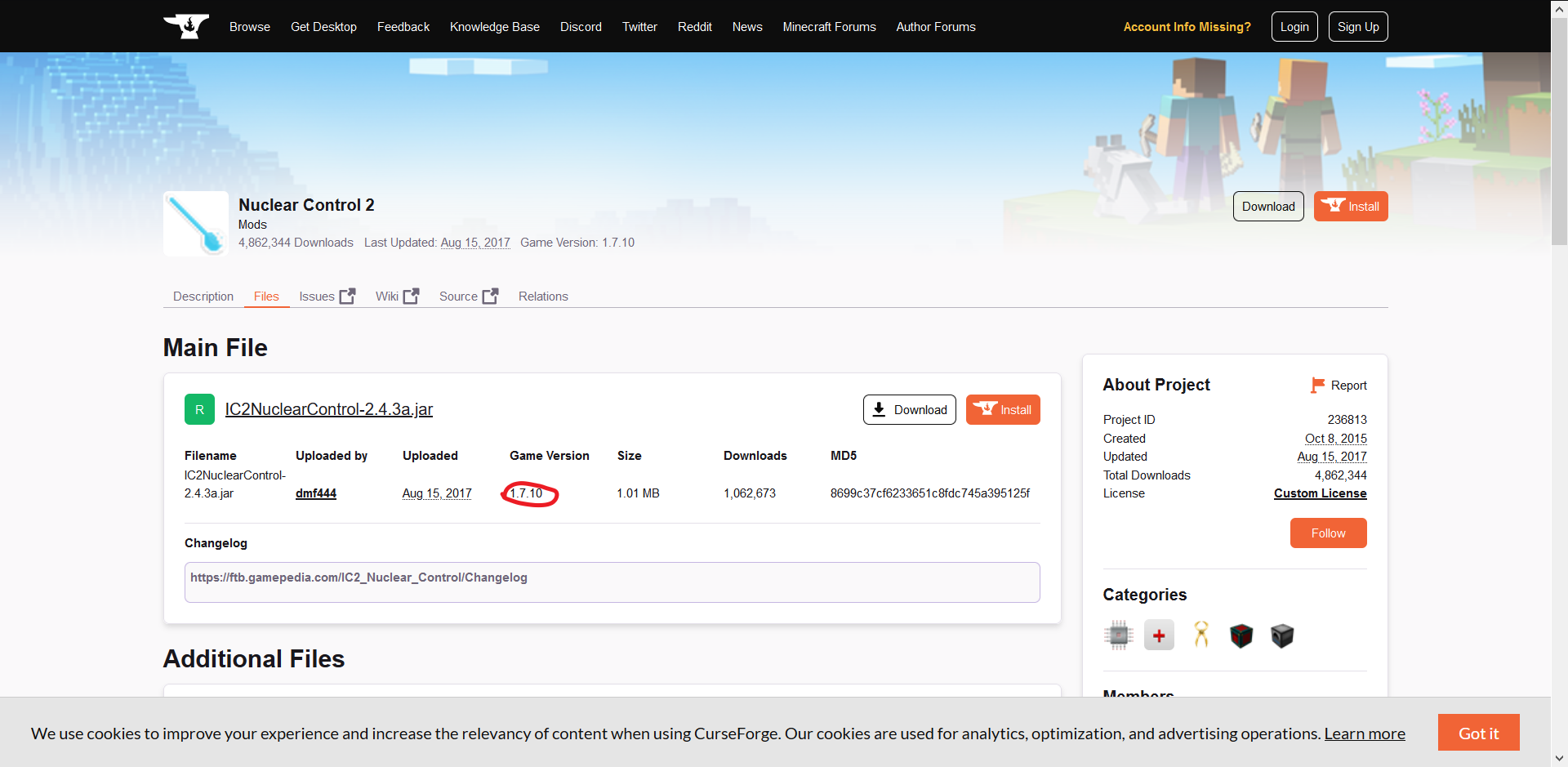Viewport: 1568px width, 767px height.
Task: Install the main file with the orange Install button
Action: pyautogui.click(x=1003, y=410)
